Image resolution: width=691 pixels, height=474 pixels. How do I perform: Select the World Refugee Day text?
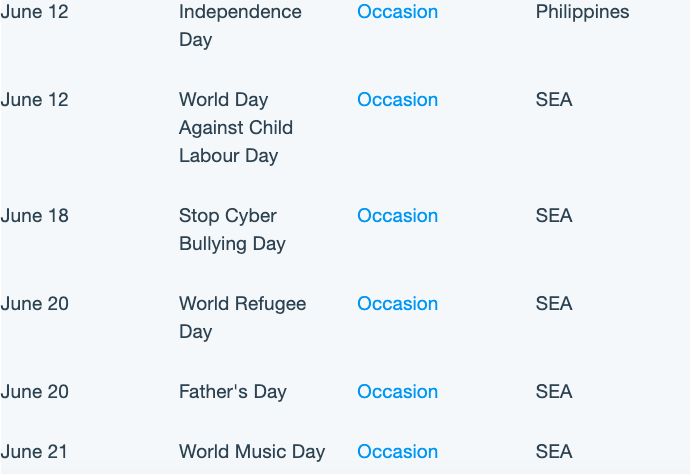pos(242,318)
